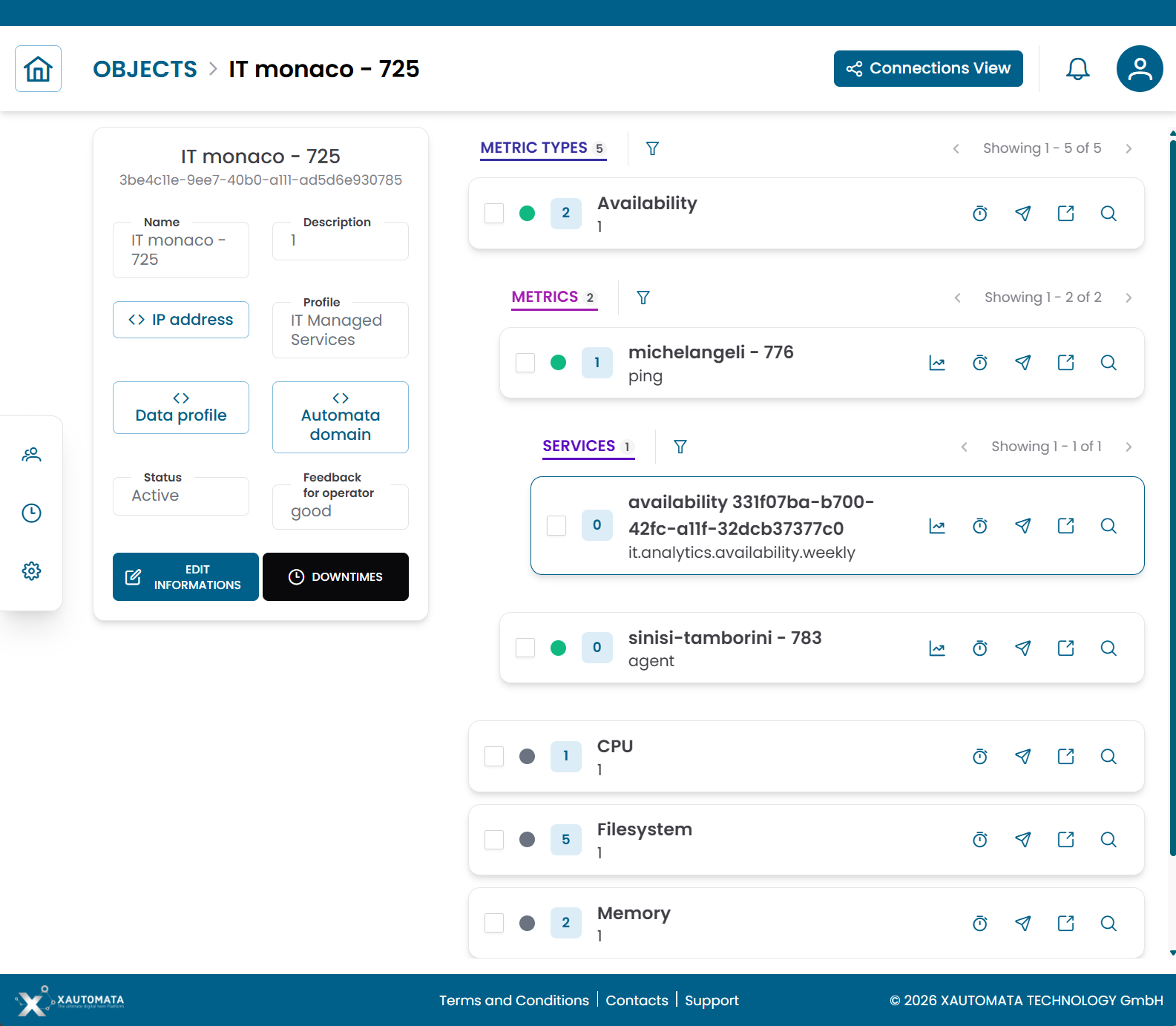Expand the Data profile section
Image resolution: width=1176 pixels, height=1026 pixels.
[x=181, y=408]
